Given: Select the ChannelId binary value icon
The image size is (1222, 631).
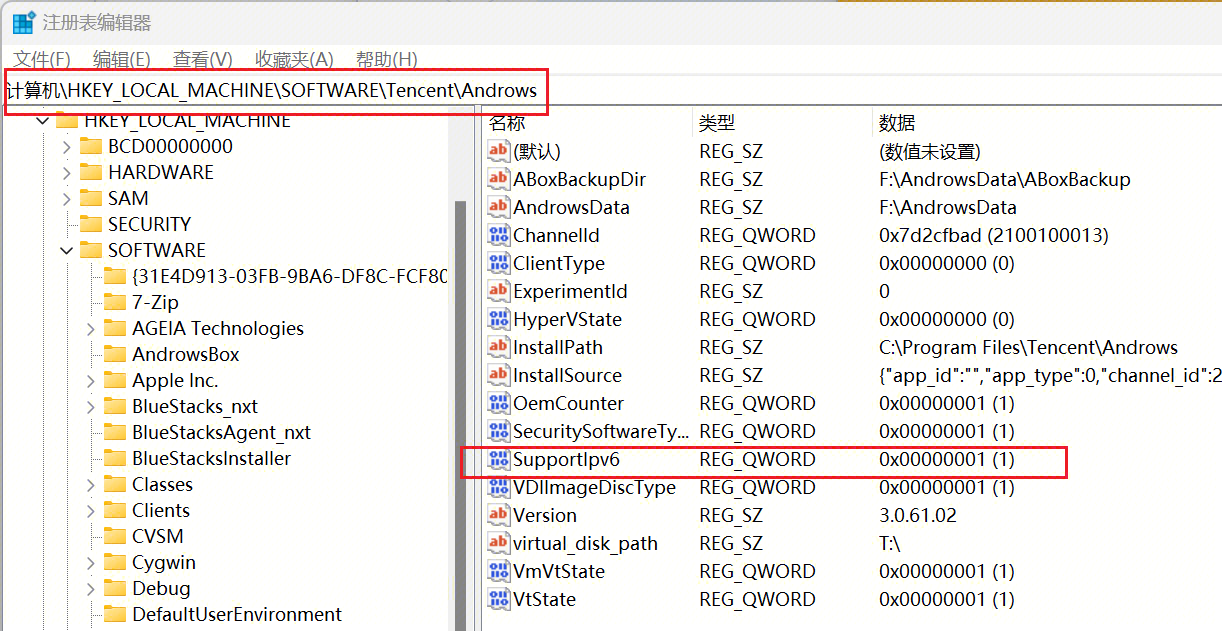Looking at the screenshot, I should (498, 235).
